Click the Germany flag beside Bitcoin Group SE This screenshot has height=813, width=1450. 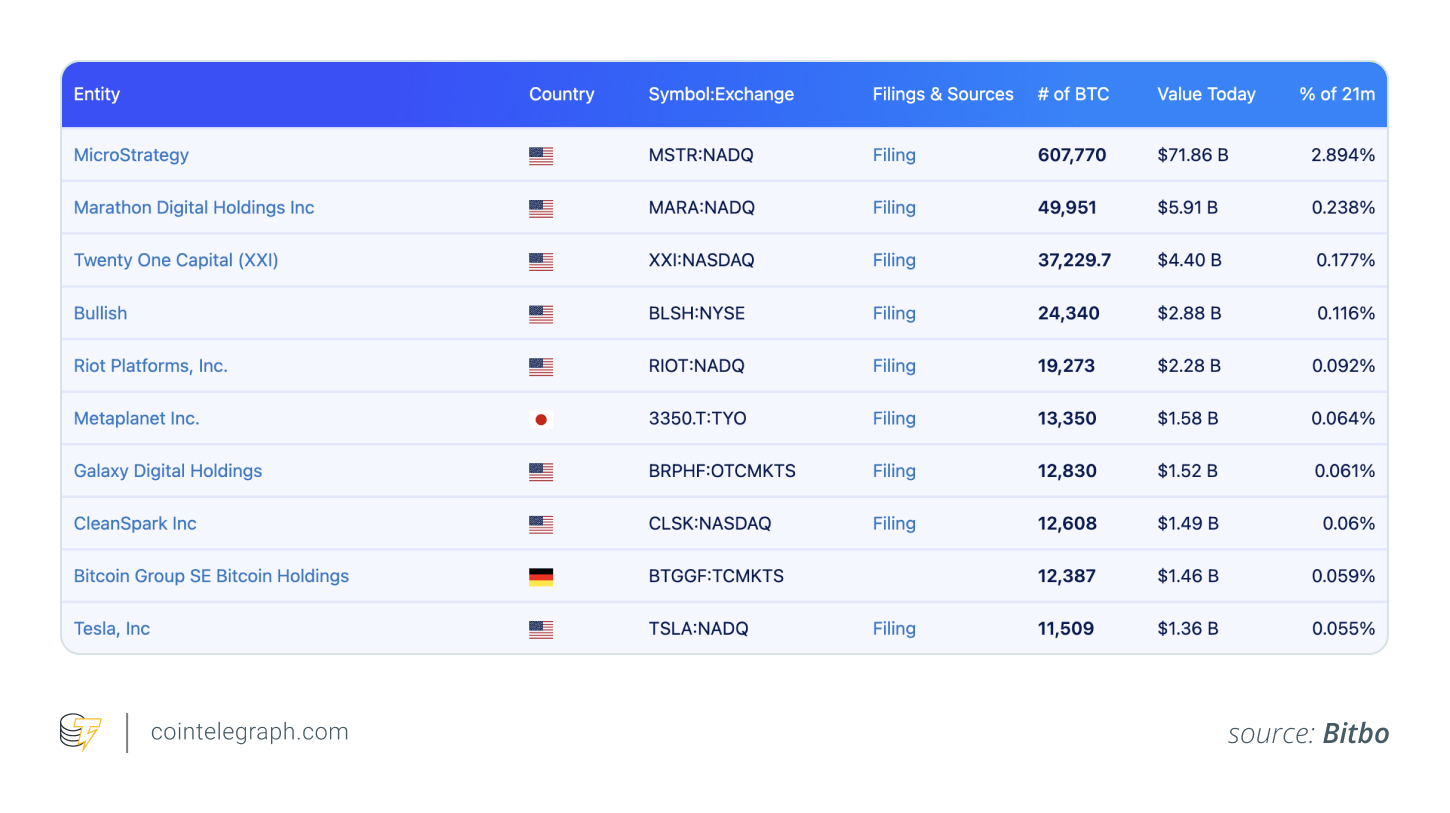541,576
